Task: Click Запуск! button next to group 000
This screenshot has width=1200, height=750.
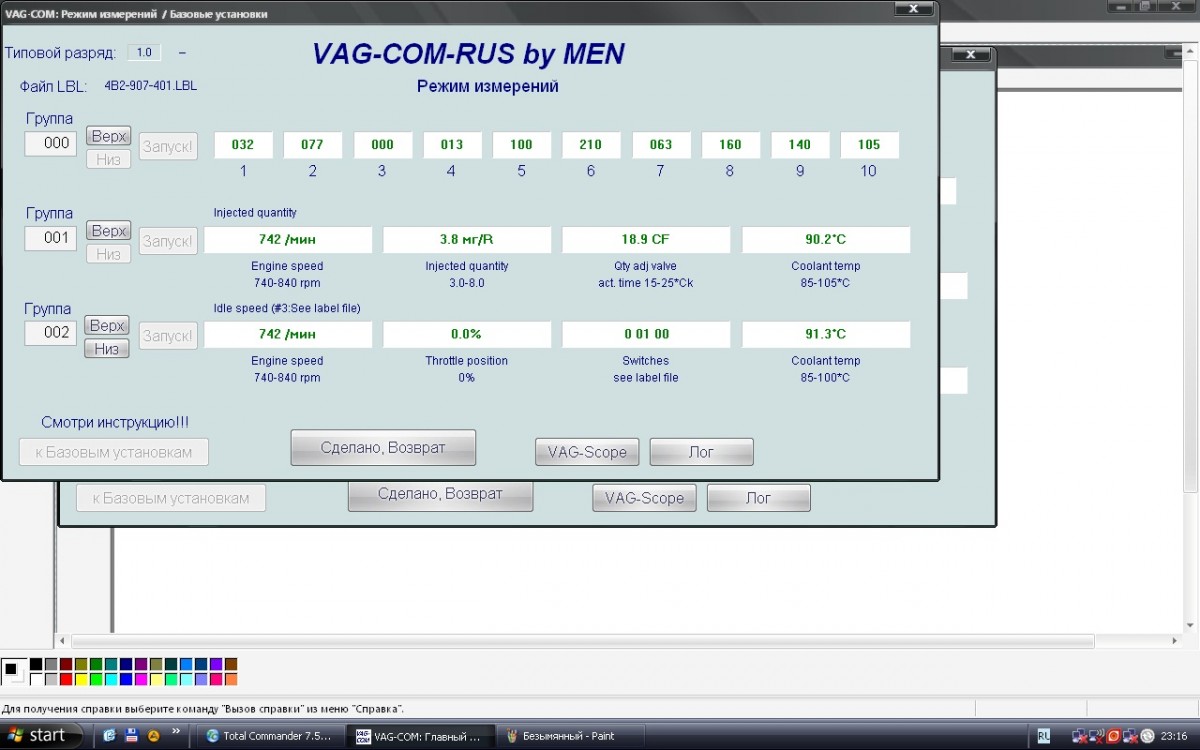Action: [x=168, y=146]
